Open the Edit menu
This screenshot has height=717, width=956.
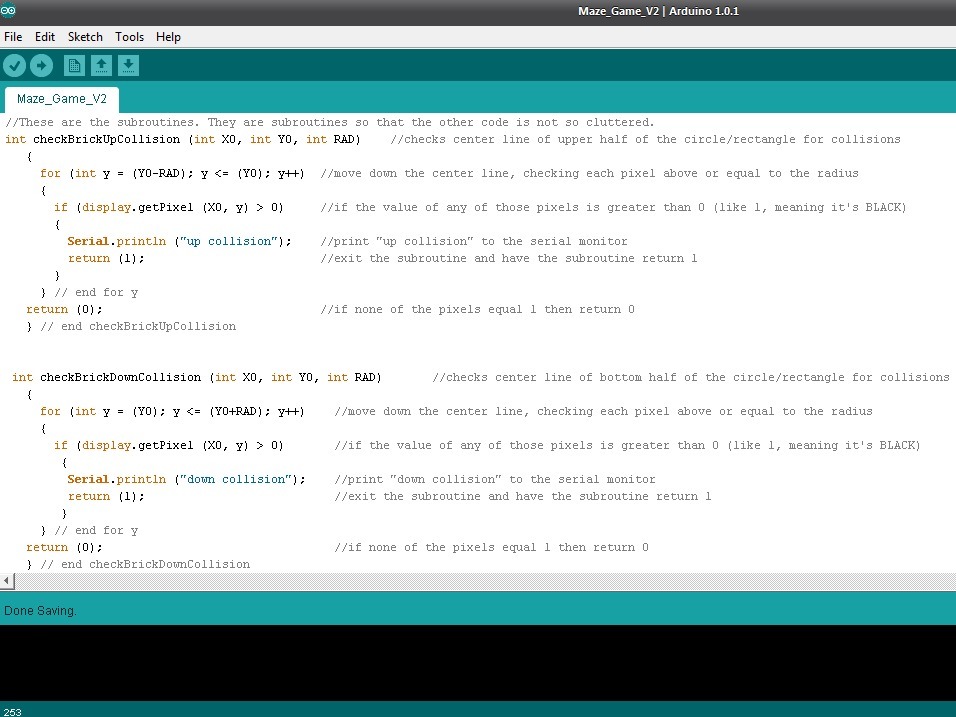coord(45,37)
